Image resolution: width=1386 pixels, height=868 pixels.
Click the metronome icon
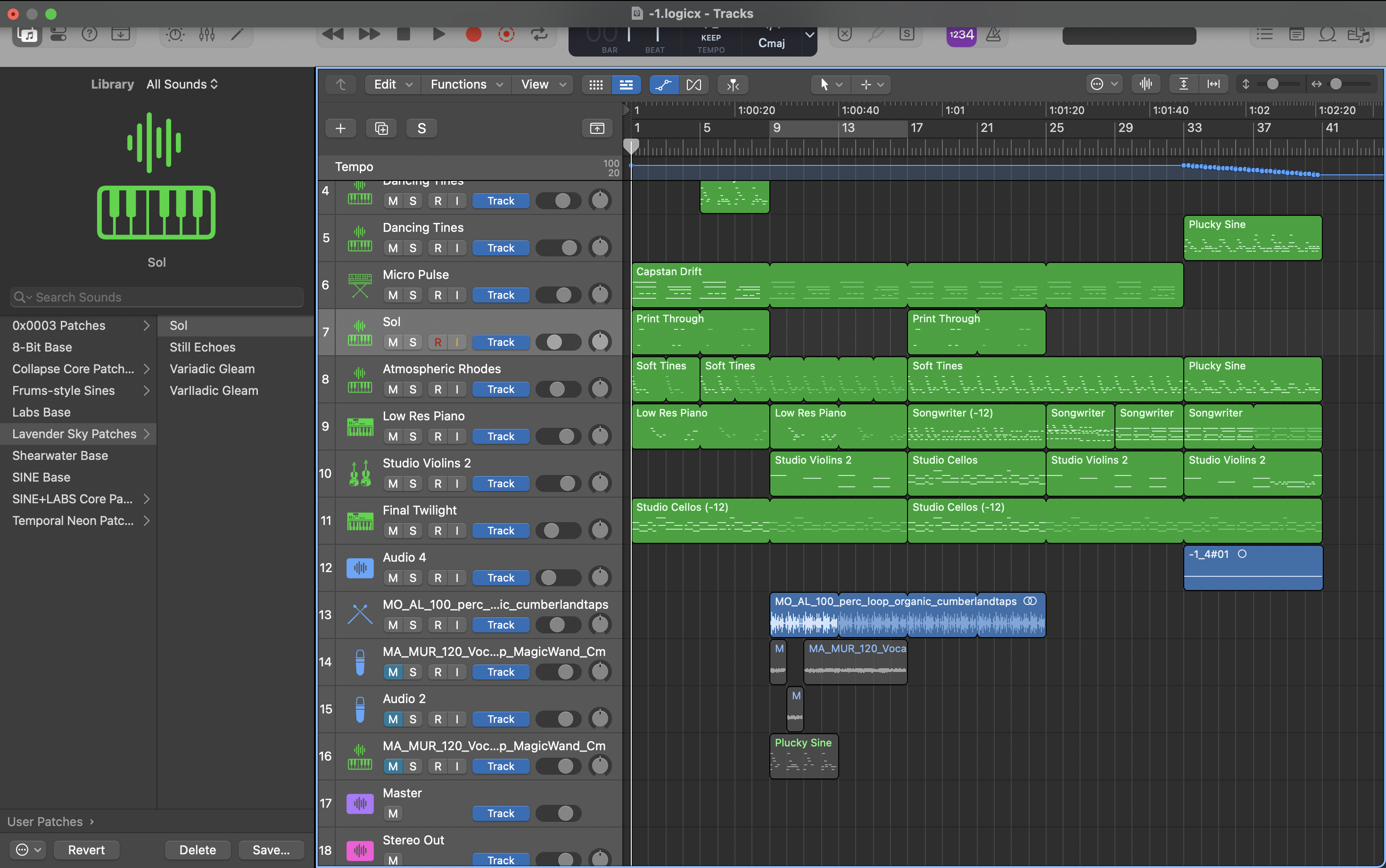pos(993,34)
